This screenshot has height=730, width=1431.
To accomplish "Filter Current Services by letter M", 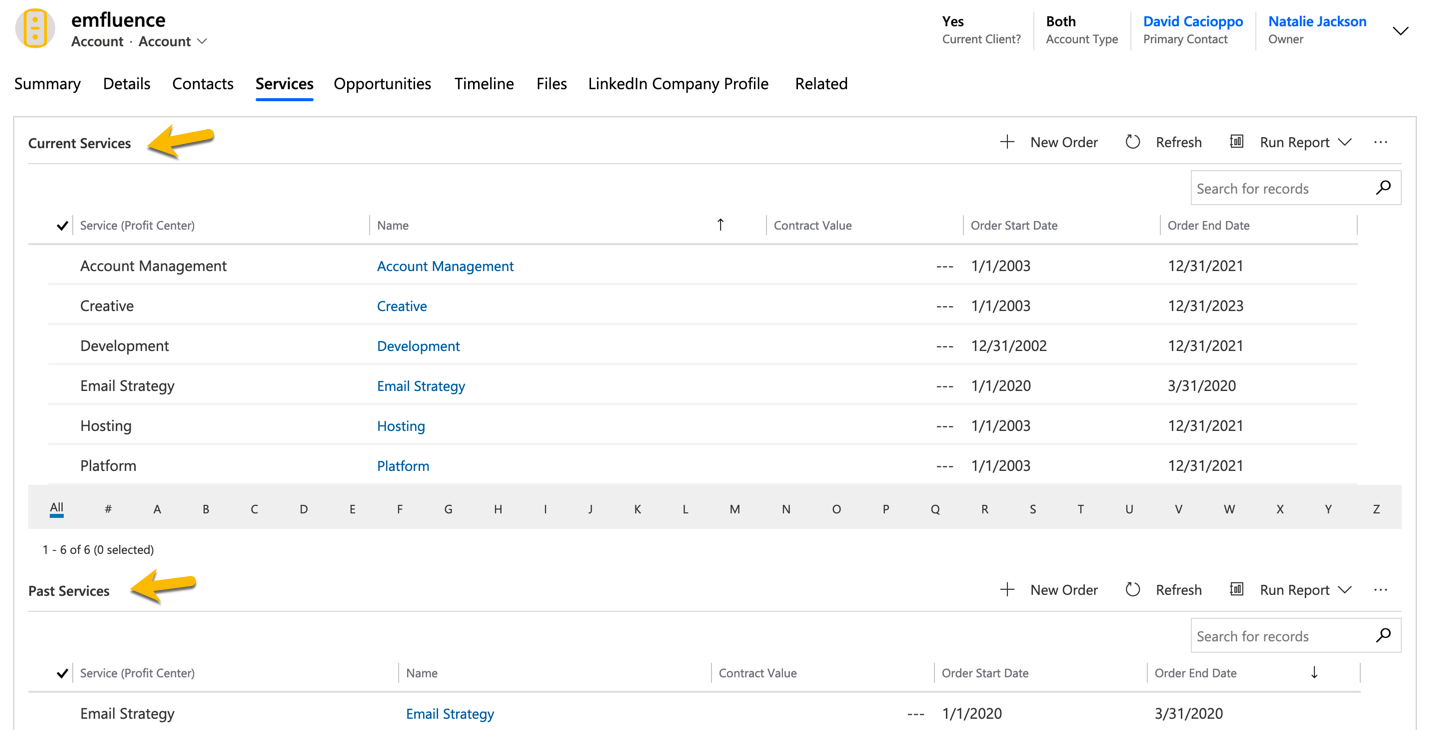I will 735,509.
